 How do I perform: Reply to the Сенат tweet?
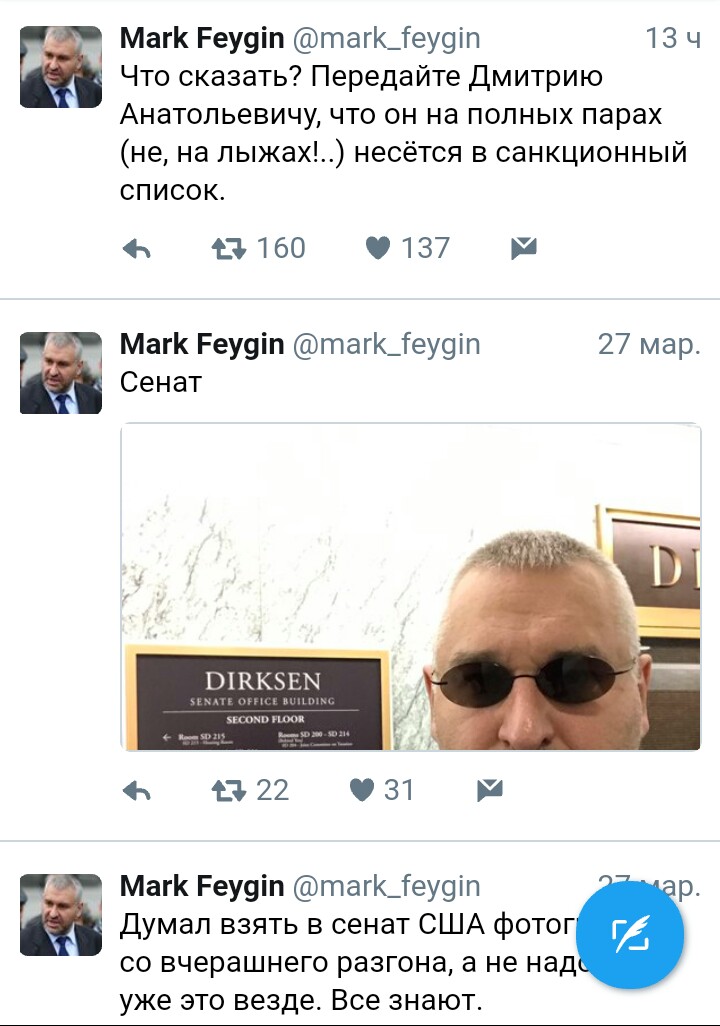(x=137, y=790)
